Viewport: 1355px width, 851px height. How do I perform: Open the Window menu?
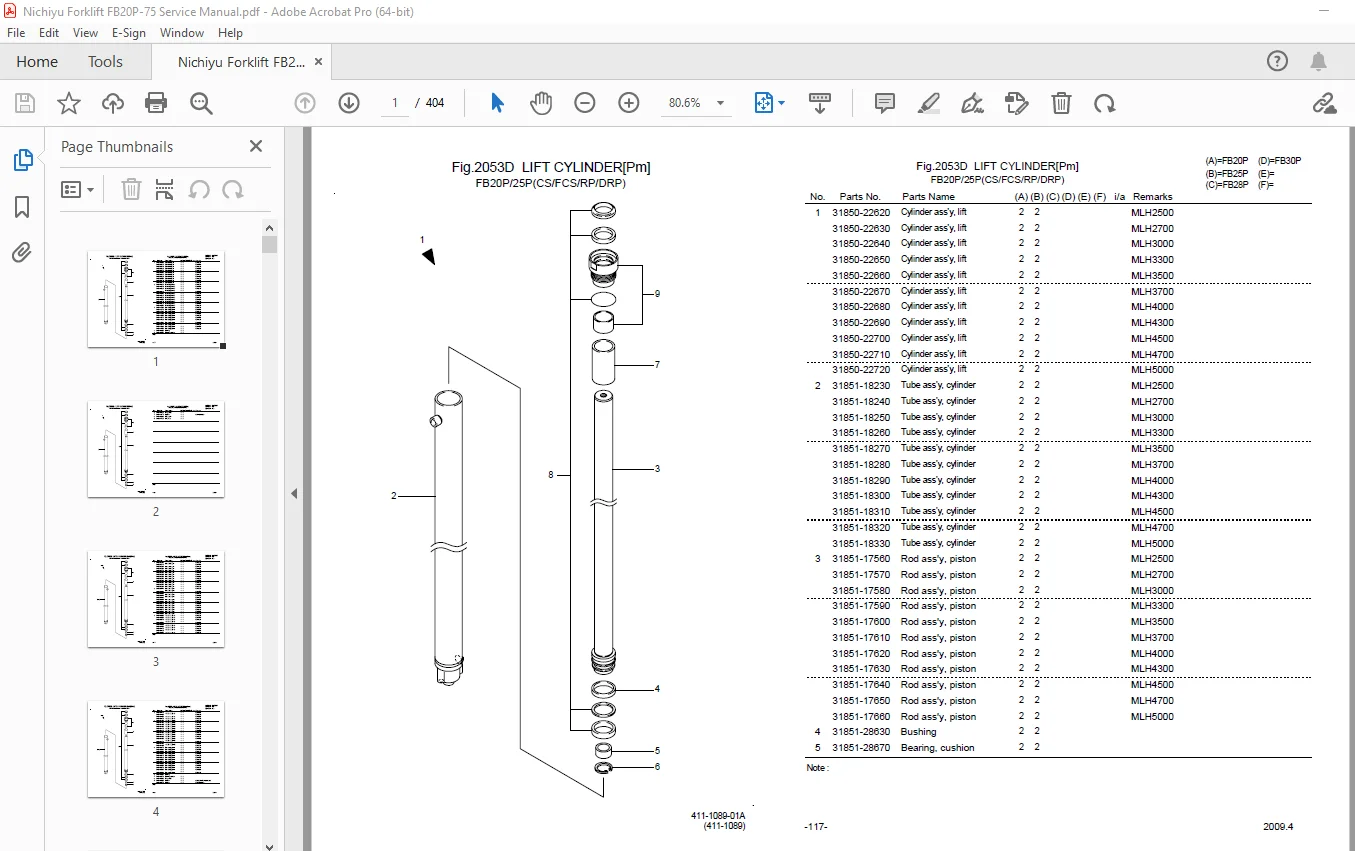click(182, 33)
